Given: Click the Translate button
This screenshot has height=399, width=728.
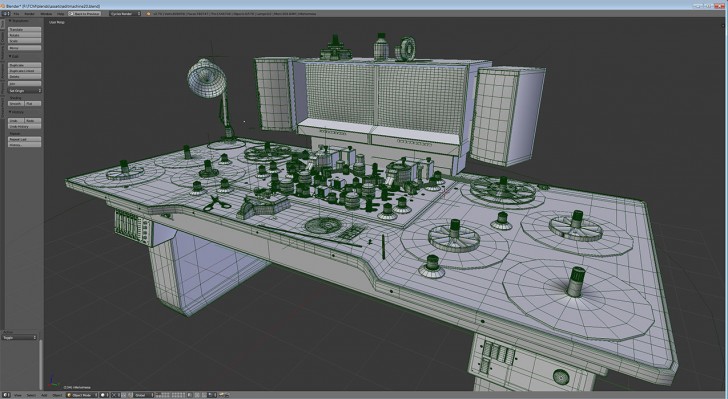Looking at the screenshot, I should pyautogui.click(x=25, y=29).
